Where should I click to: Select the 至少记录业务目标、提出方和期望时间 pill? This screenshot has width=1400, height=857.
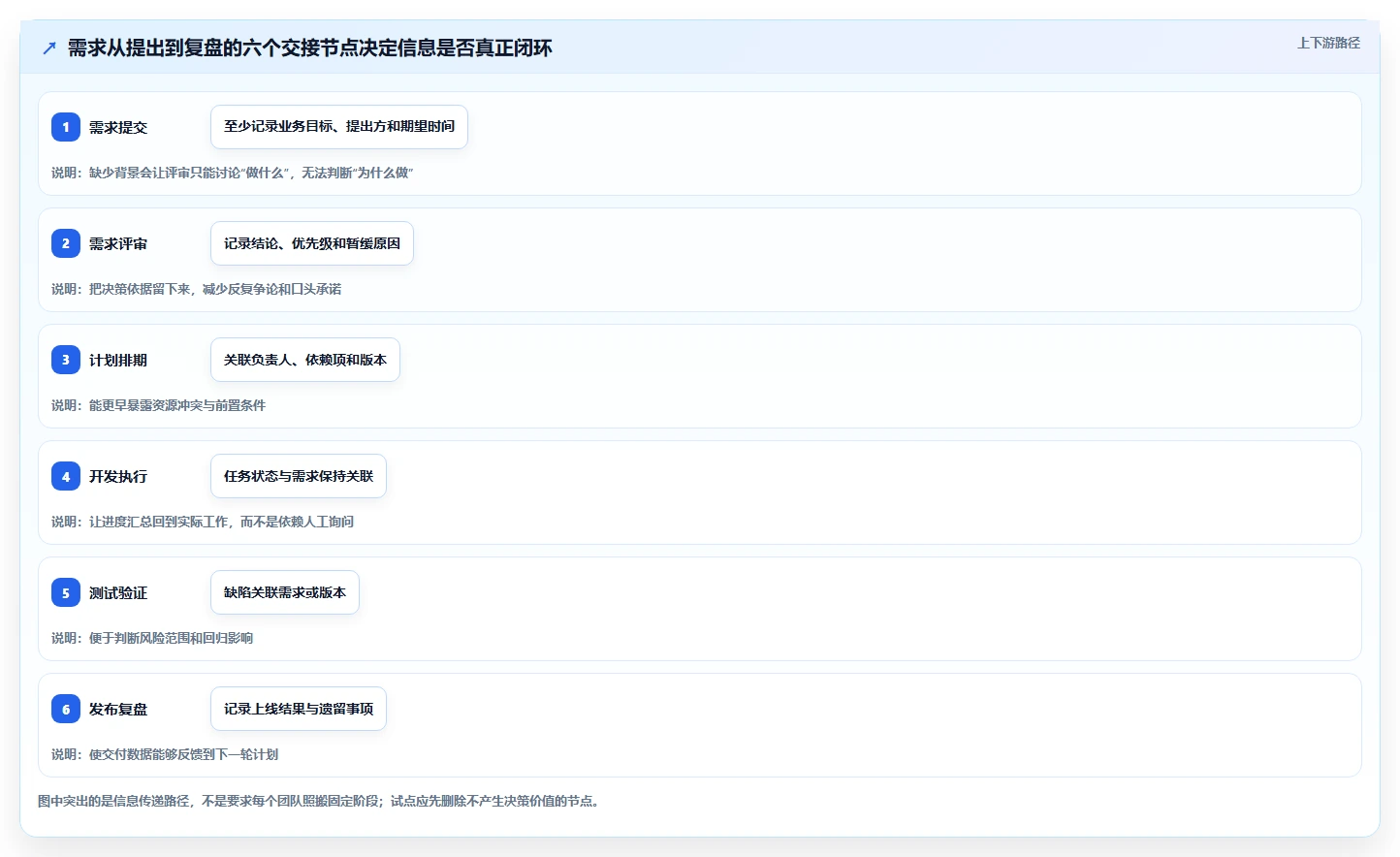(339, 127)
